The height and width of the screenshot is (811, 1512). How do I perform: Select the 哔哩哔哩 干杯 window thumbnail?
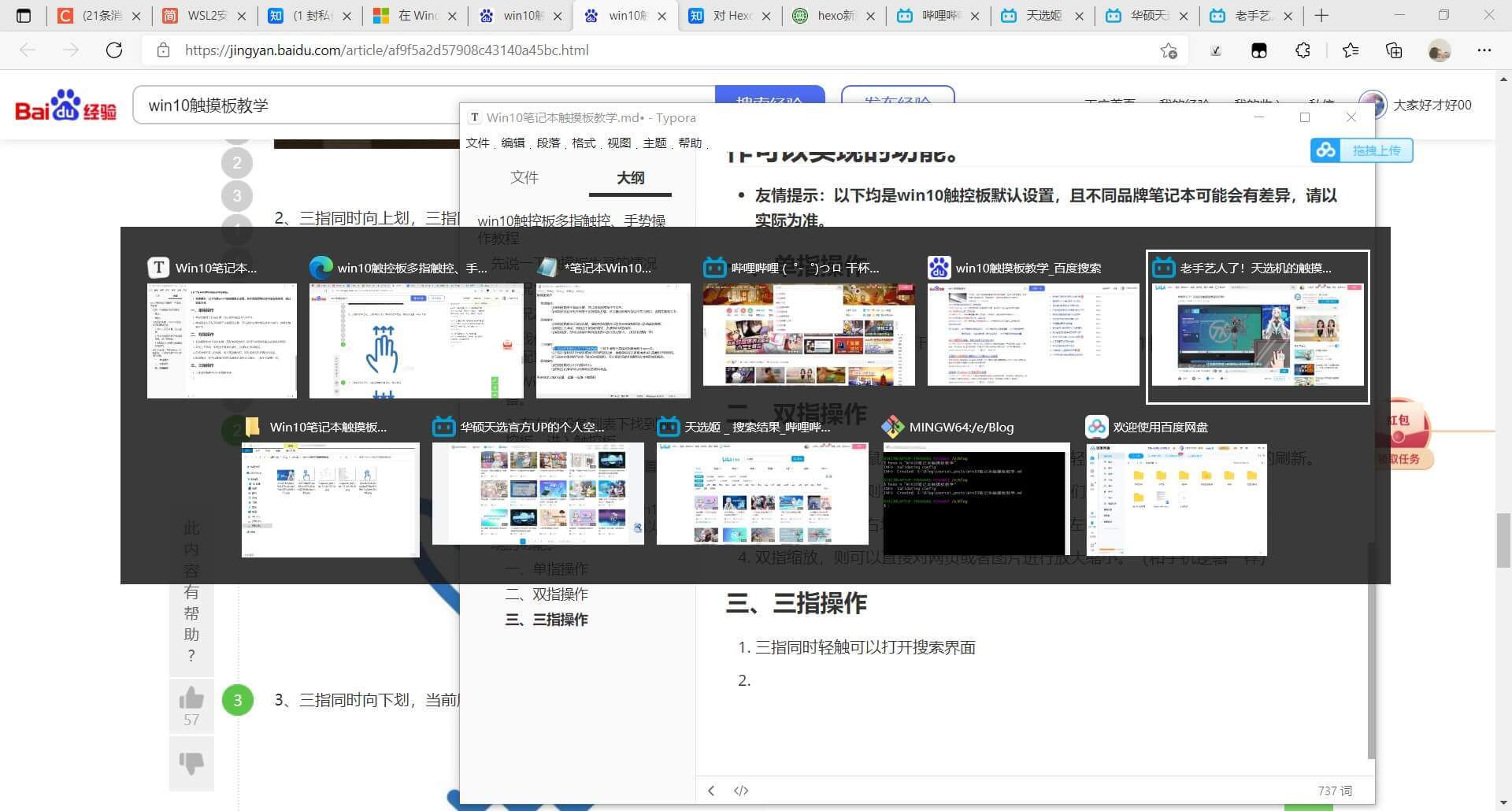809,321
